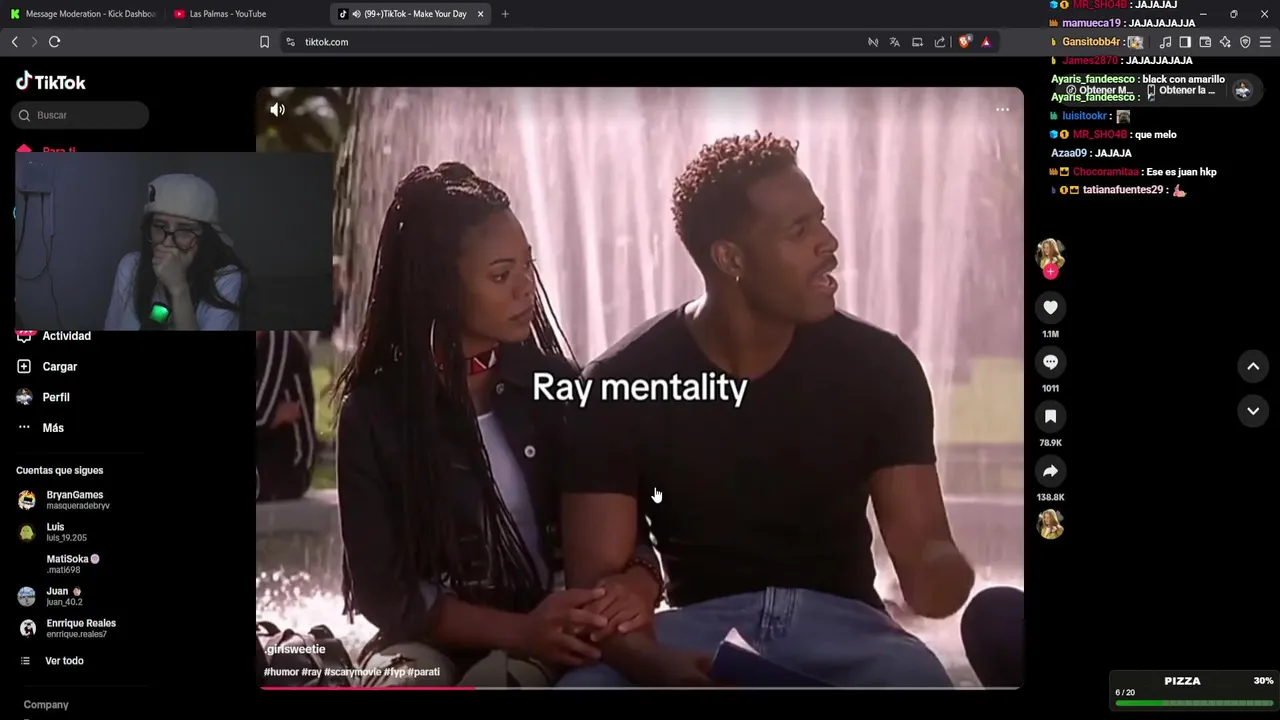Switch to Message Moderation Kick tab
This screenshot has height=720, width=1280.
(83, 14)
